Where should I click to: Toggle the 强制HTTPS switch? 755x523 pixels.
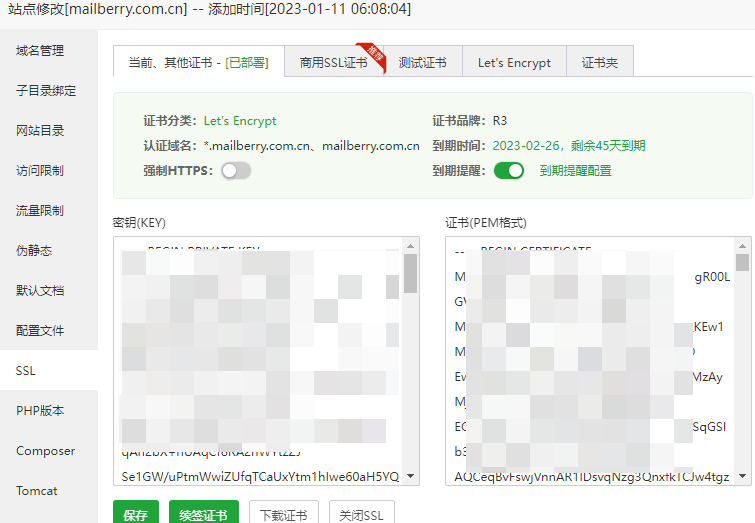[236, 170]
